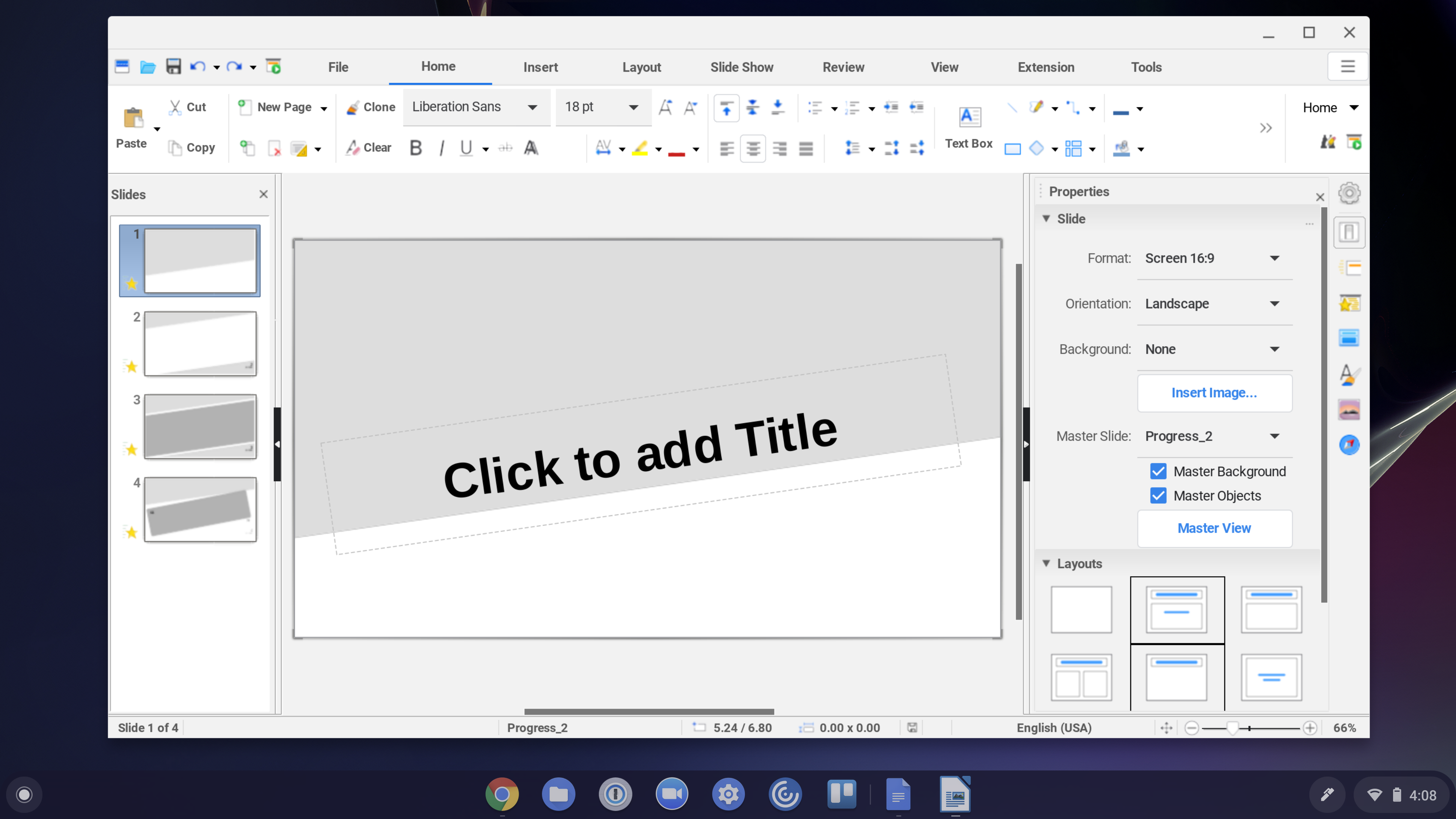
Task: Toggle align text right
Action: tap(780, 149)
